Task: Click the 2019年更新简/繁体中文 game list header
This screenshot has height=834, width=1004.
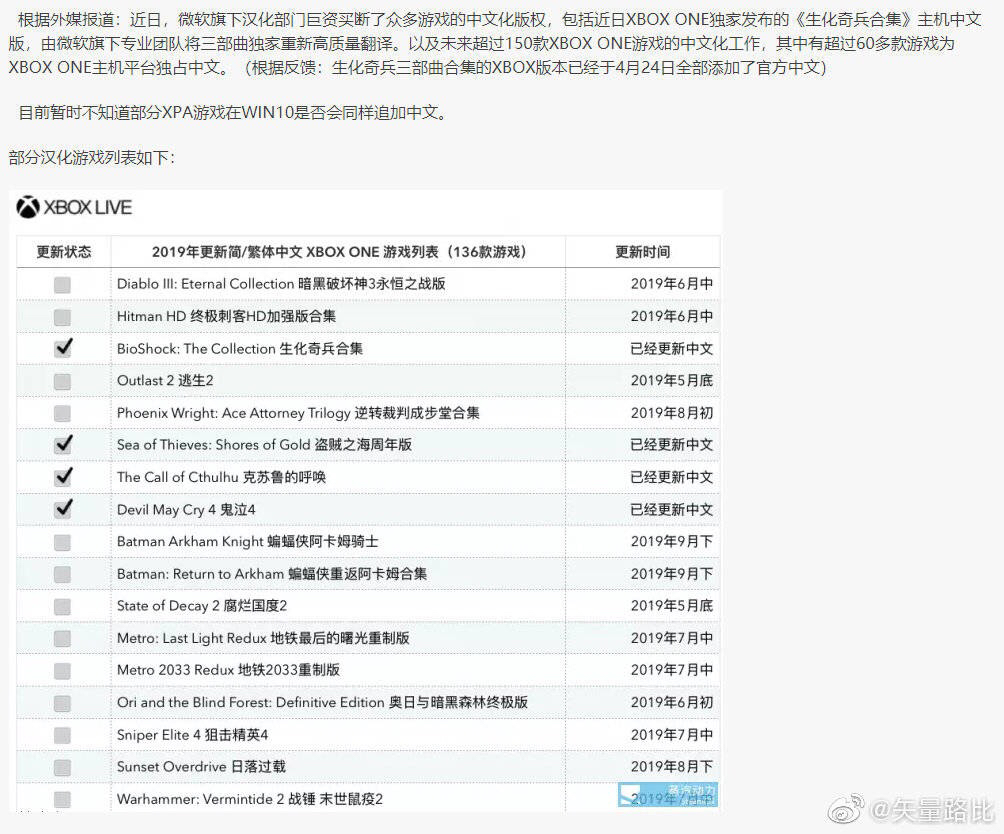Action: [x=339, y=252]
